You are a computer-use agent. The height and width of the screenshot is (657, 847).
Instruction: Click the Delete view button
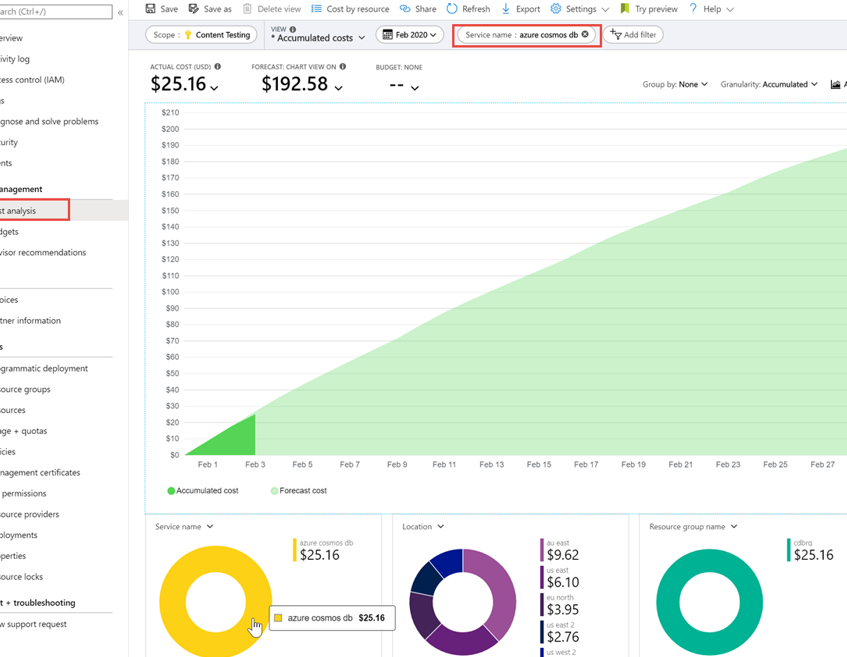pyautogui.click(x=270, y=9)
